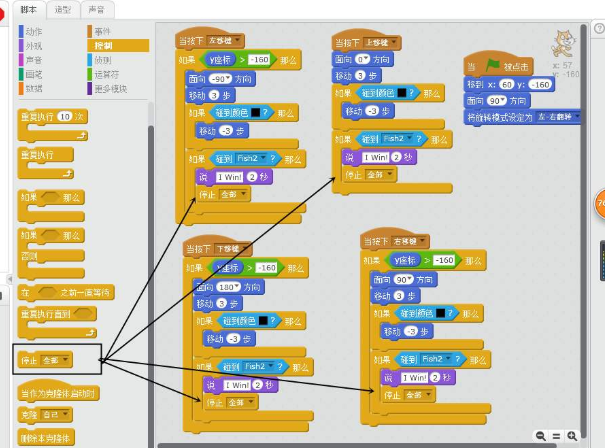Zoom in the scripts area with the plus magnifier
The height and width of the screenshot is (448, 605).
572,436
